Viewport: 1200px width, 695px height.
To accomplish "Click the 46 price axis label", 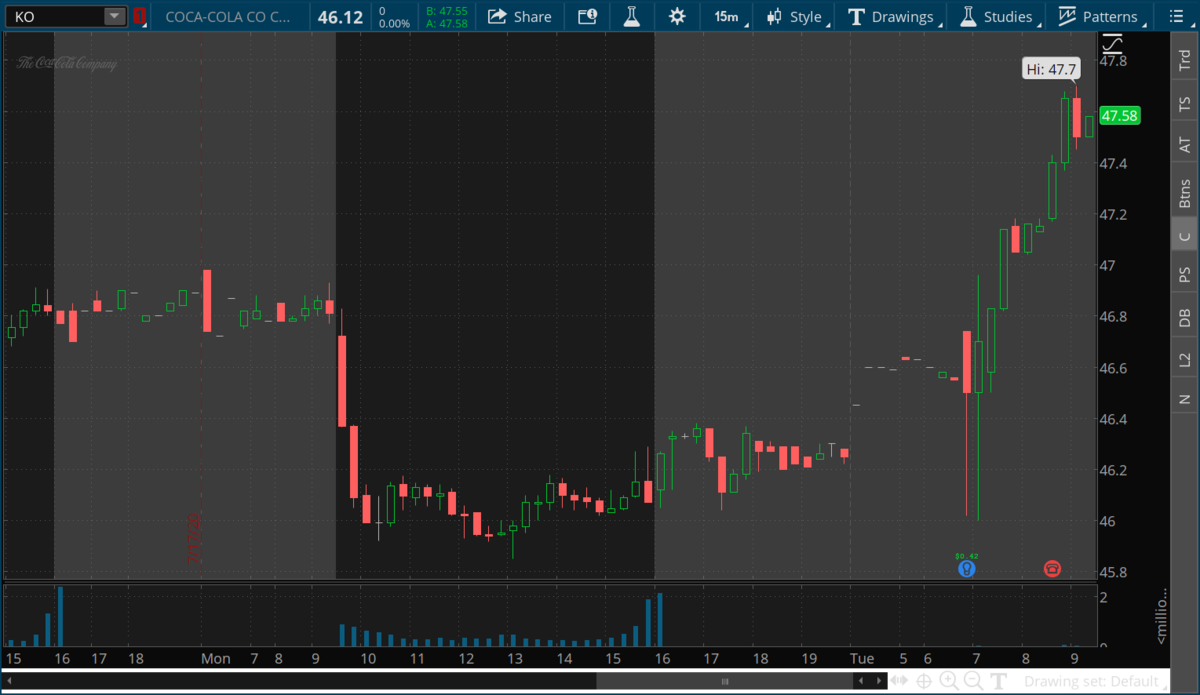I will click(1107, 522).
